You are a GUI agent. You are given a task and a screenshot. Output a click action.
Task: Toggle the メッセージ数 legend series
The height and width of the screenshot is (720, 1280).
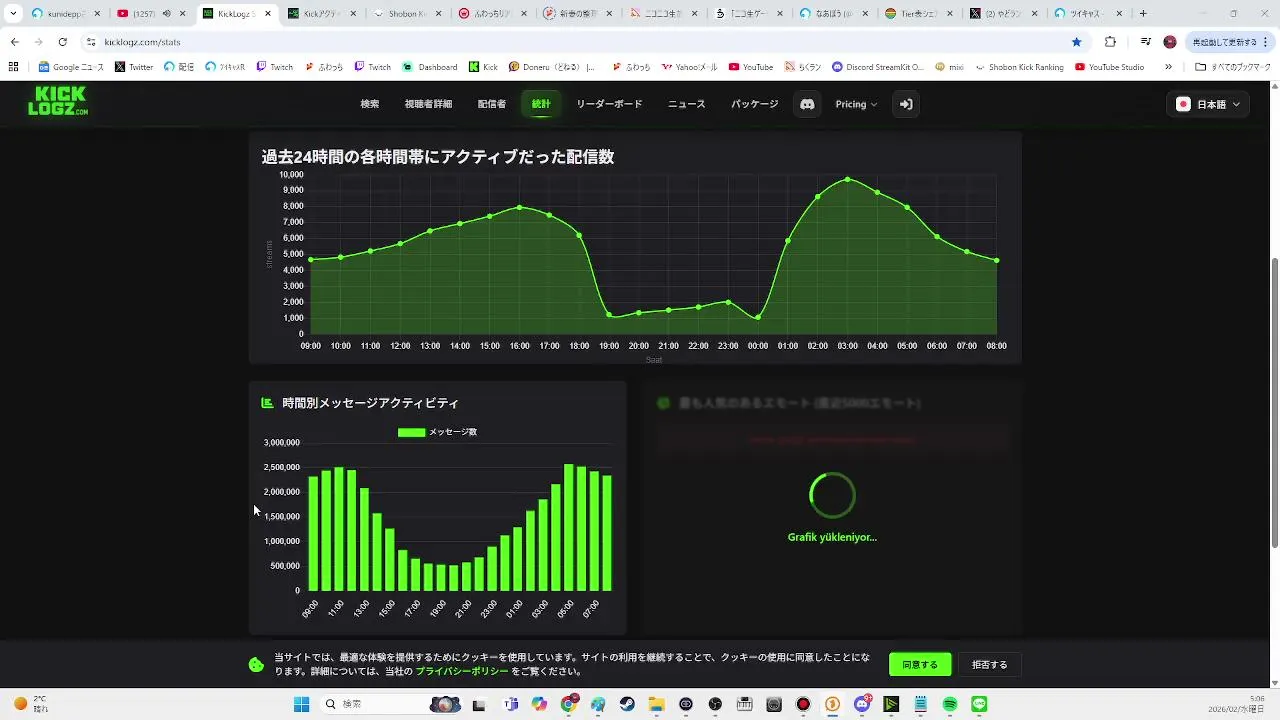pyautogui.click(x=437, y=432)
